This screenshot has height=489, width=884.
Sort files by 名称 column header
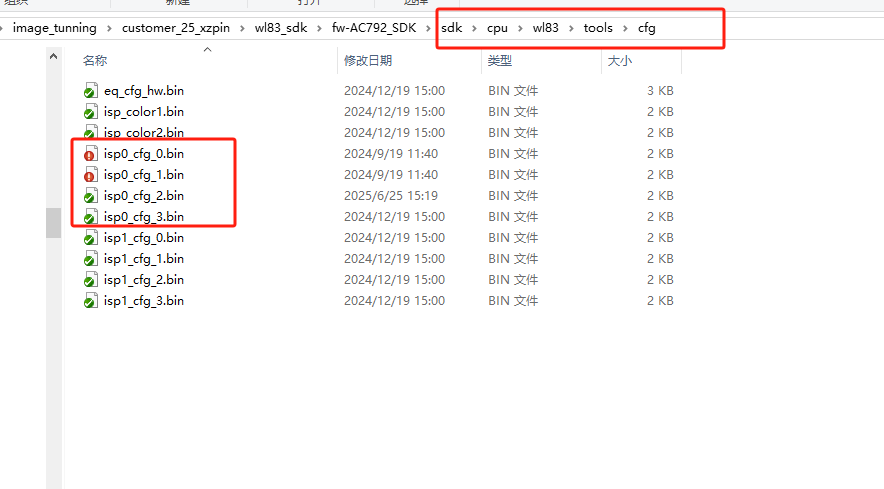(95, 60)
